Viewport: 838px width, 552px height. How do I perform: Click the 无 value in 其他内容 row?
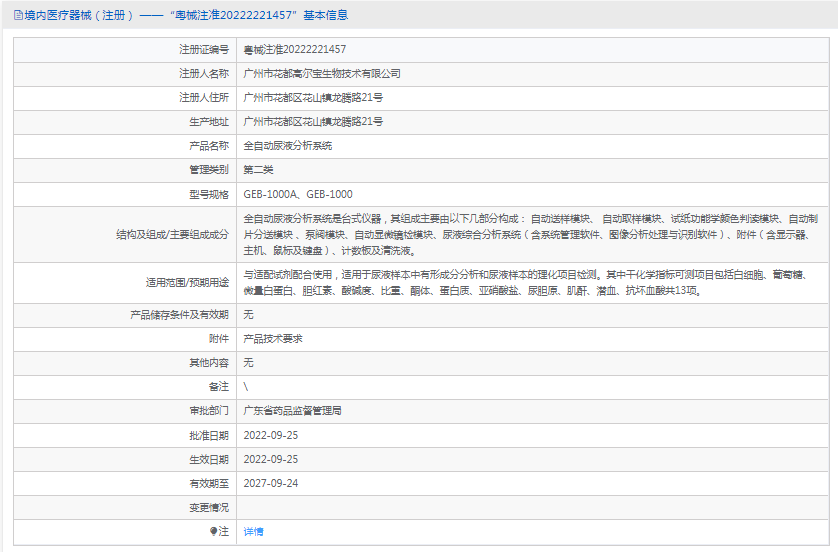coord(249,362)
